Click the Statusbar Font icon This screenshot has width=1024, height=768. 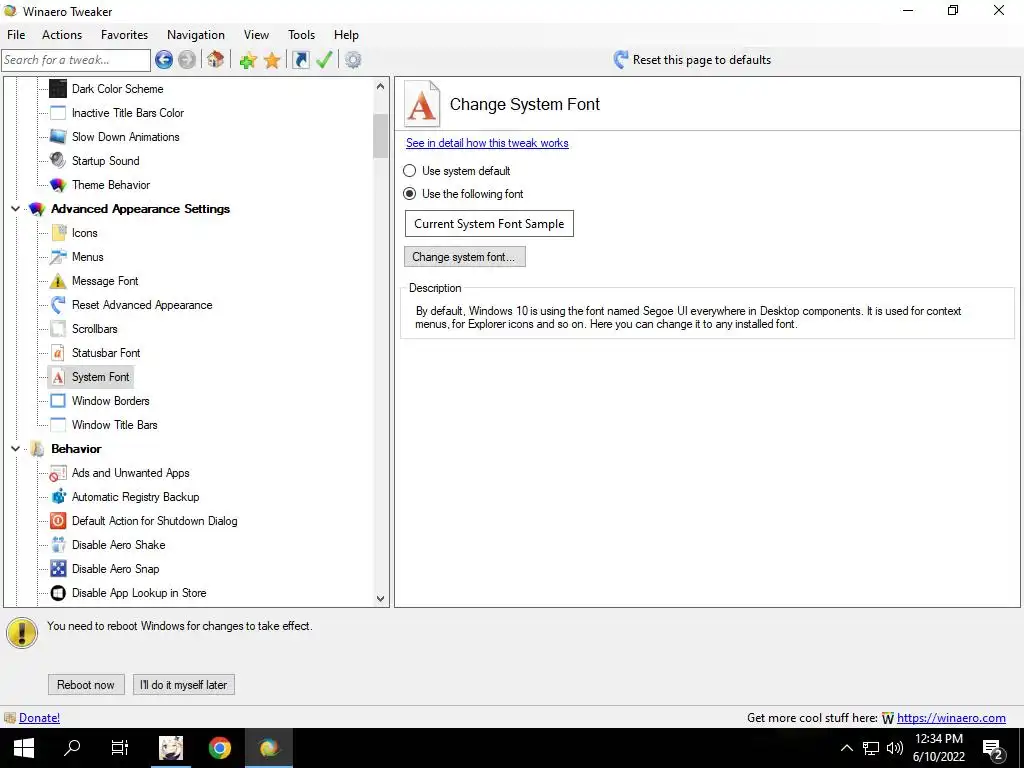58,353
